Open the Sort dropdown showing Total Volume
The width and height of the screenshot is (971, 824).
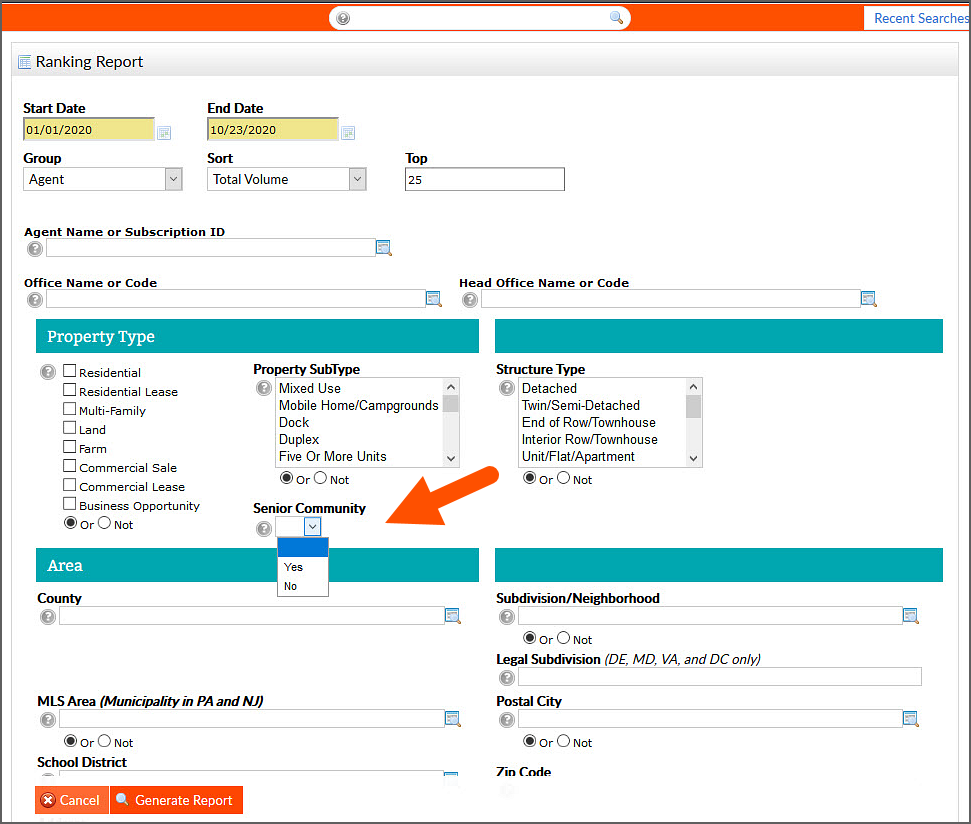coord(287,180)
